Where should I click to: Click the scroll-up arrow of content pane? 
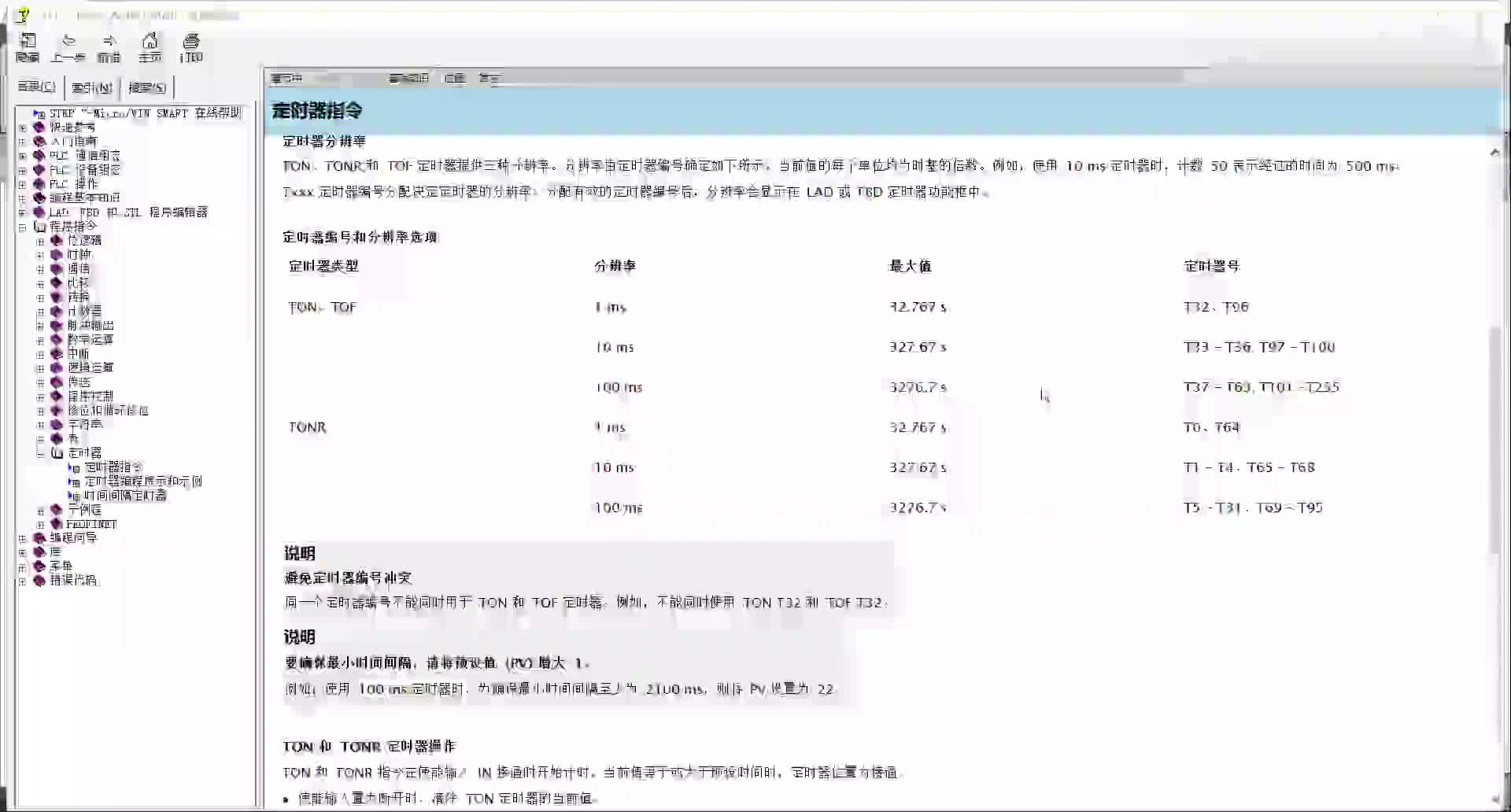pyautogui.click(x=1494, y=153)
